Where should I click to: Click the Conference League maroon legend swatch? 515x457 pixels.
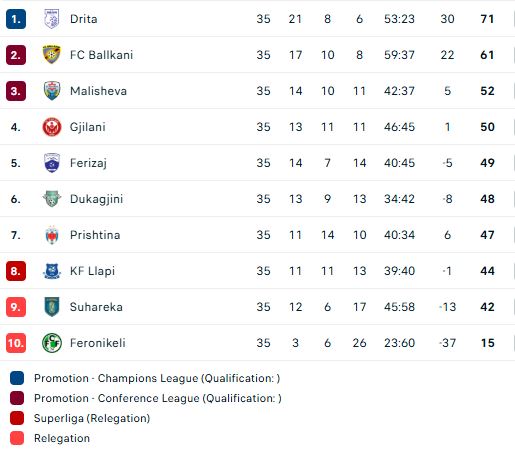(17, 398)
